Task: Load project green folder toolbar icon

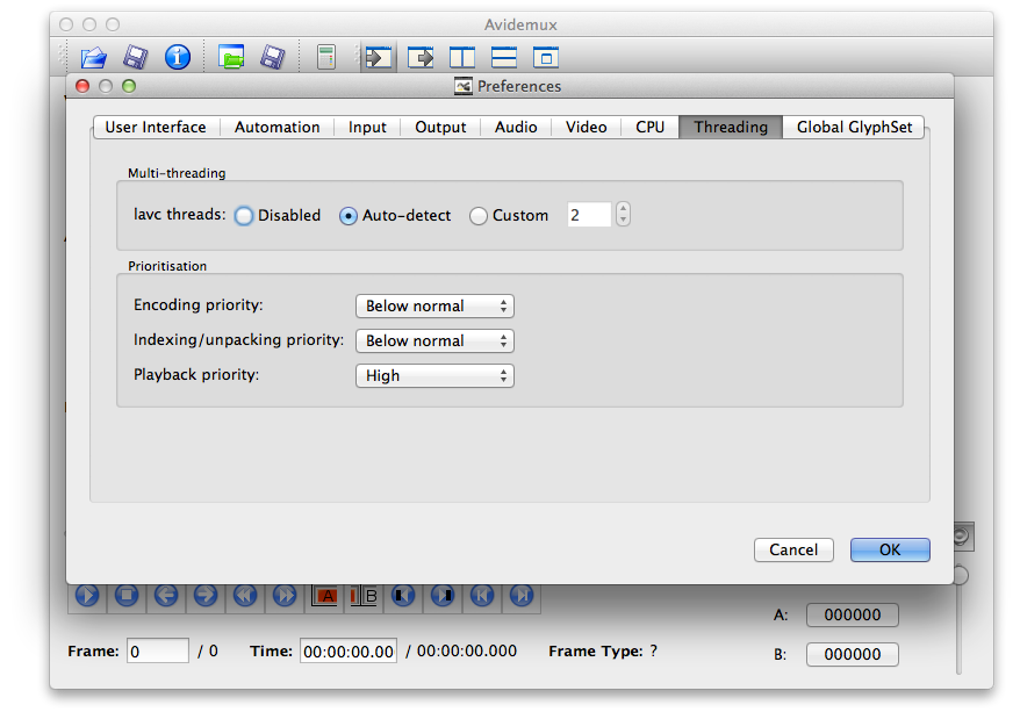Action: click(231, 57)
